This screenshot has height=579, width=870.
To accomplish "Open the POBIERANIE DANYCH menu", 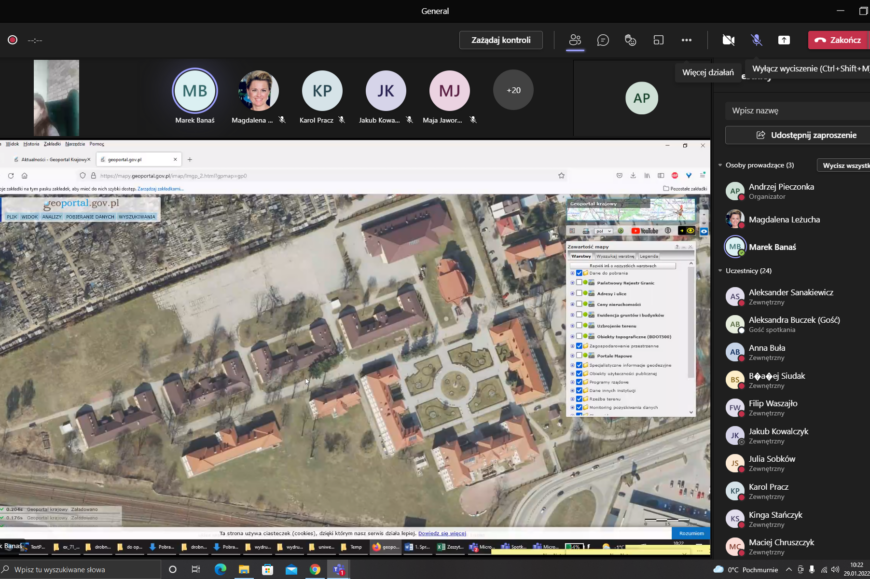I will (x=90, y=217).
